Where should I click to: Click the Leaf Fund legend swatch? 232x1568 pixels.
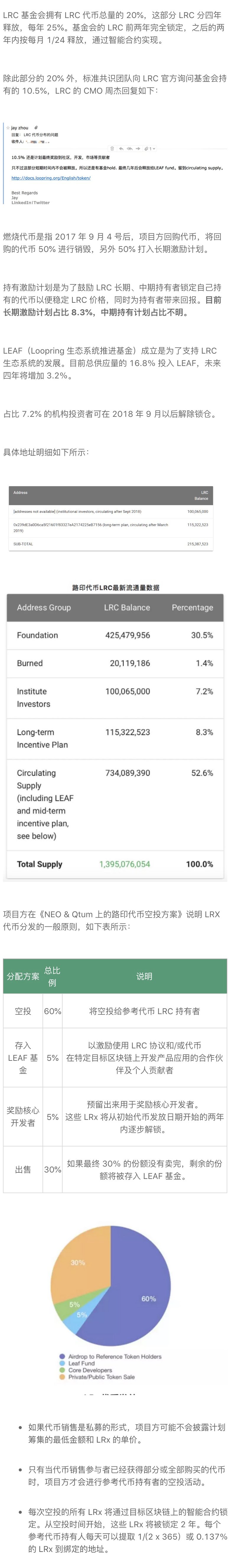pyautogui.click(x=62, y=1363)
